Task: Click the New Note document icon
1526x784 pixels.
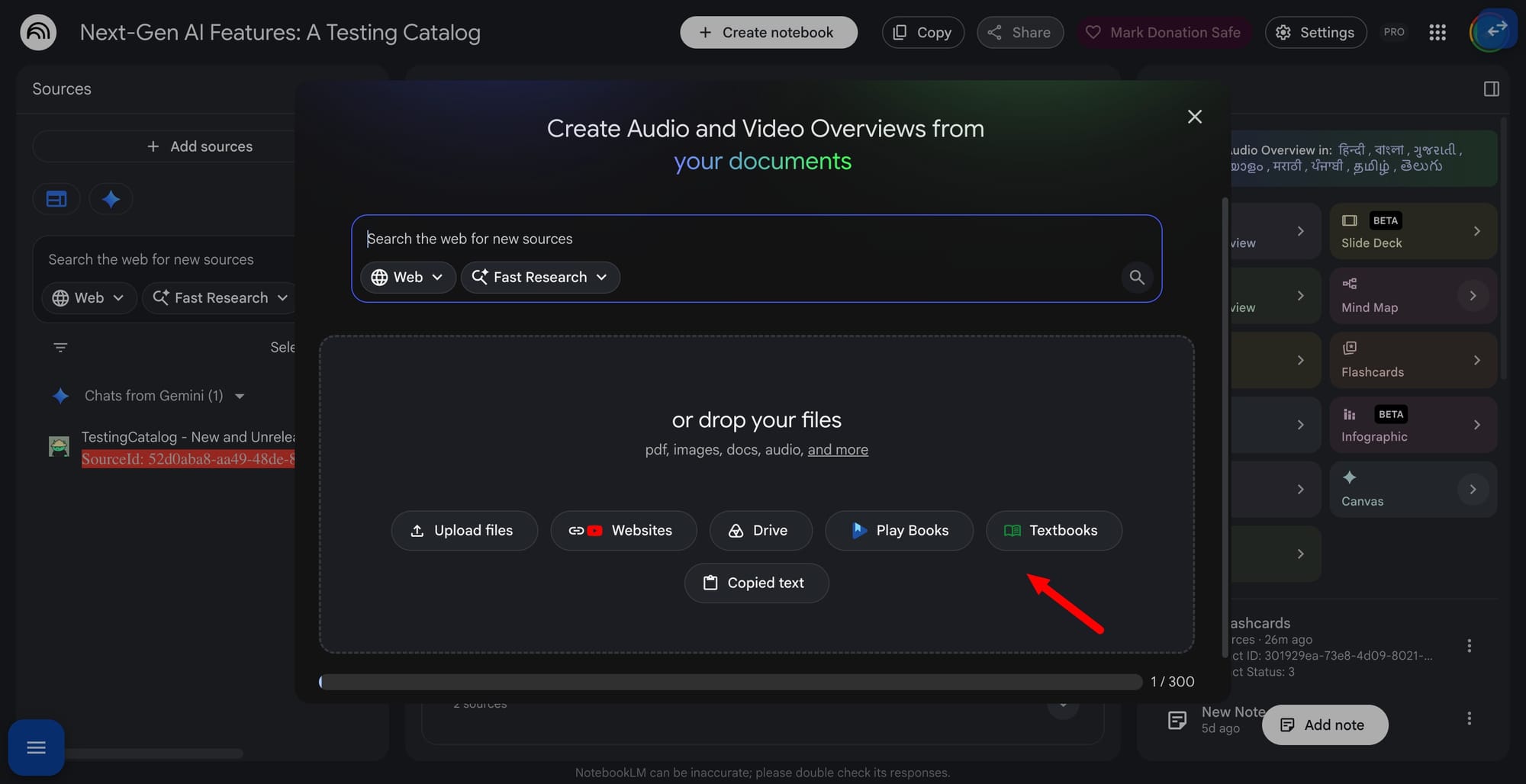Action: coord(1177,720)
